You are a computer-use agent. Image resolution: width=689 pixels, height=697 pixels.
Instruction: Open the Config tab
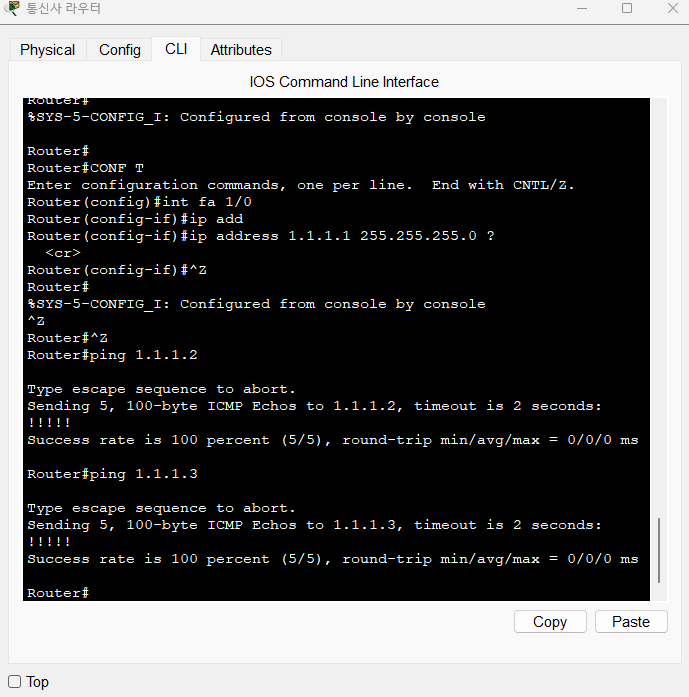(120, 50)
